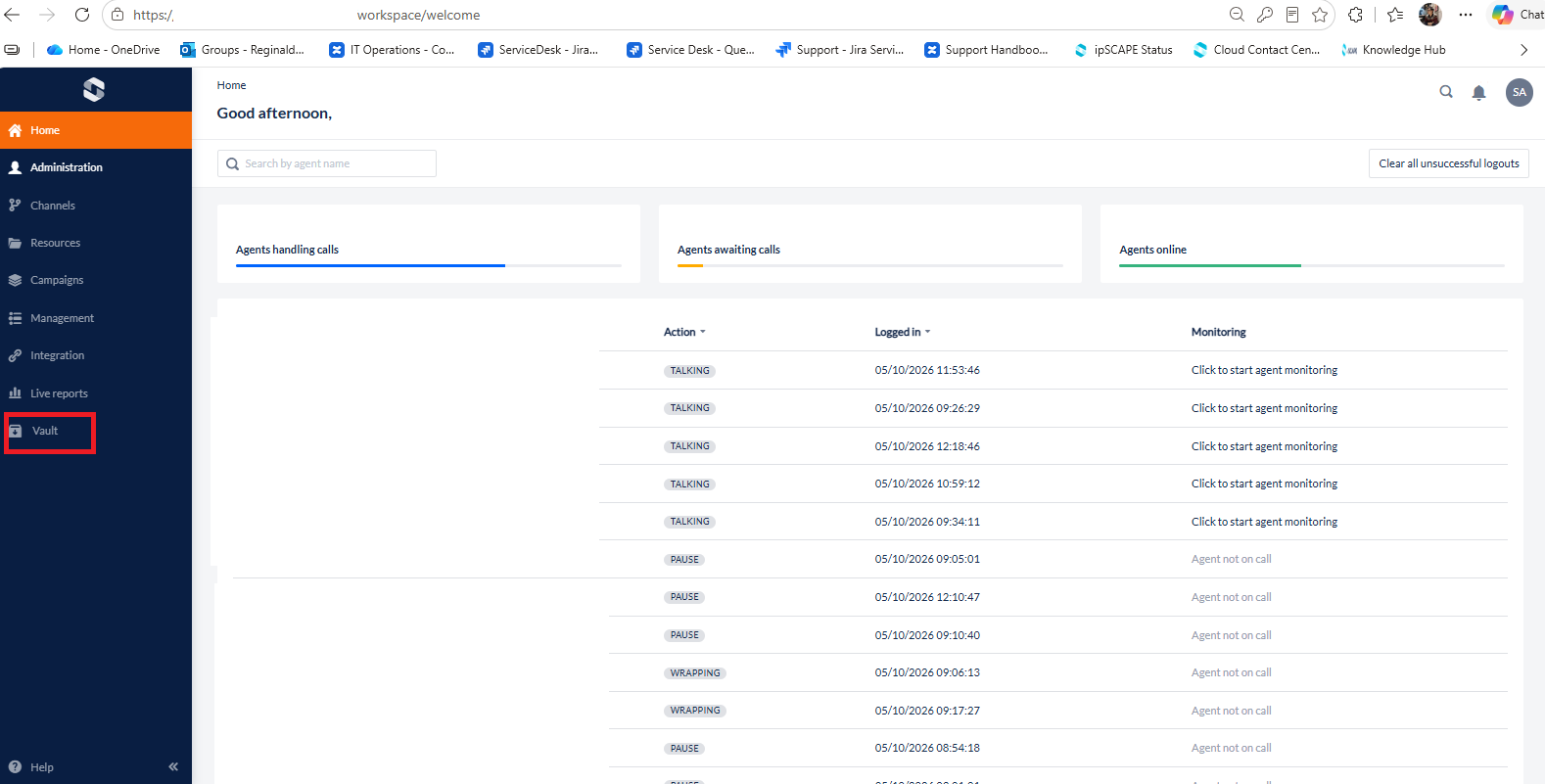Open the Resources menu
This screenshot has width=1545, height=784.
(96, 243)
